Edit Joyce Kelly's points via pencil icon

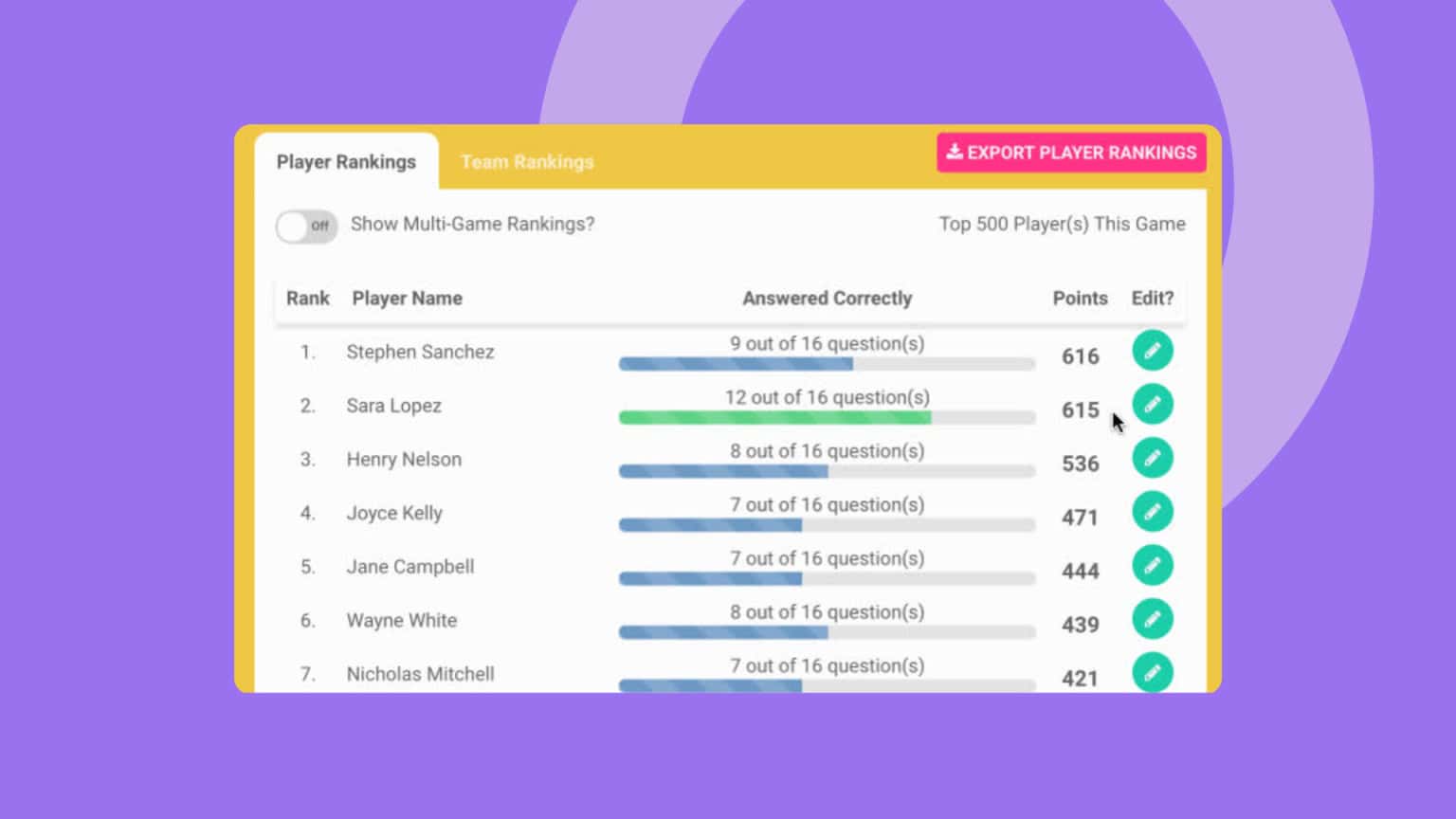(x=1153, y=512)
